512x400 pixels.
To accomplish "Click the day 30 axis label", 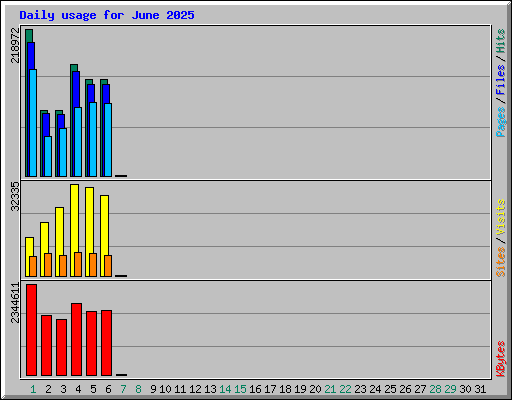I will coord(465,389).
